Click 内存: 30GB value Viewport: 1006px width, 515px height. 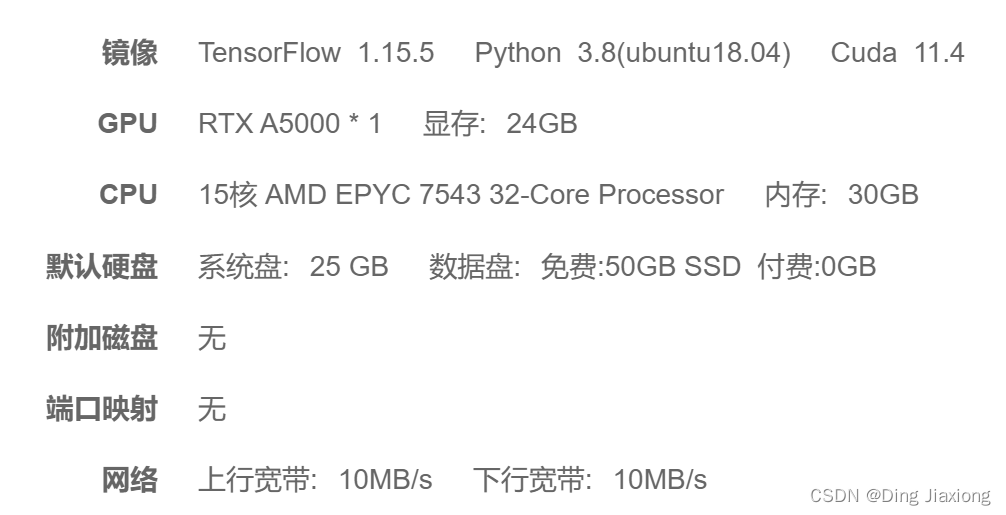(x=842, y=194)
